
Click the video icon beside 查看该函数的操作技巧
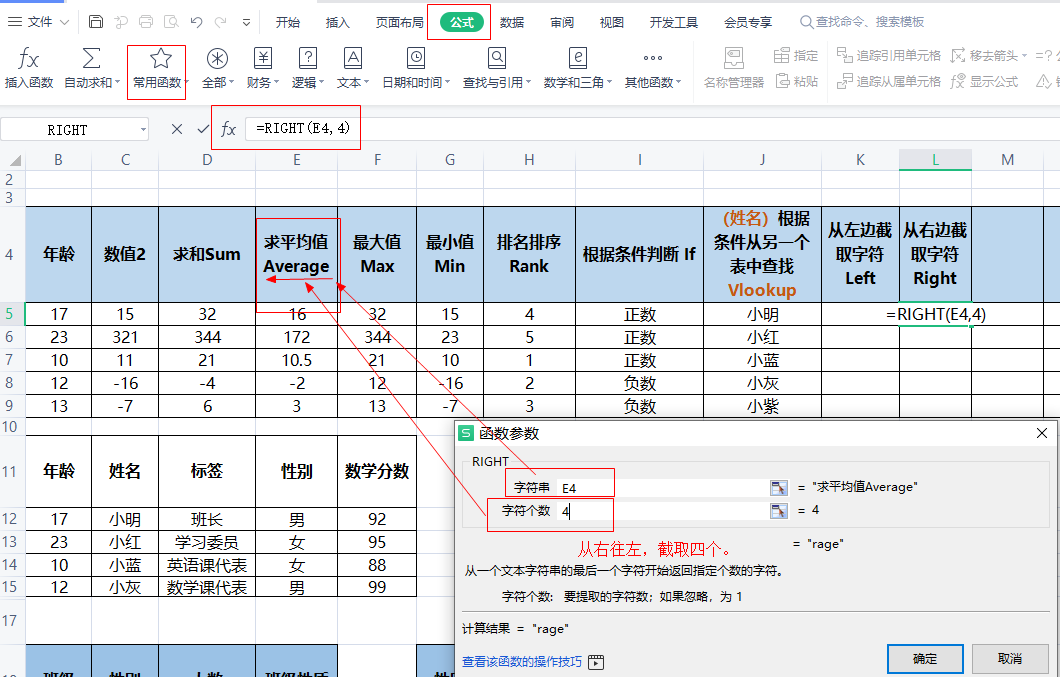596,662
